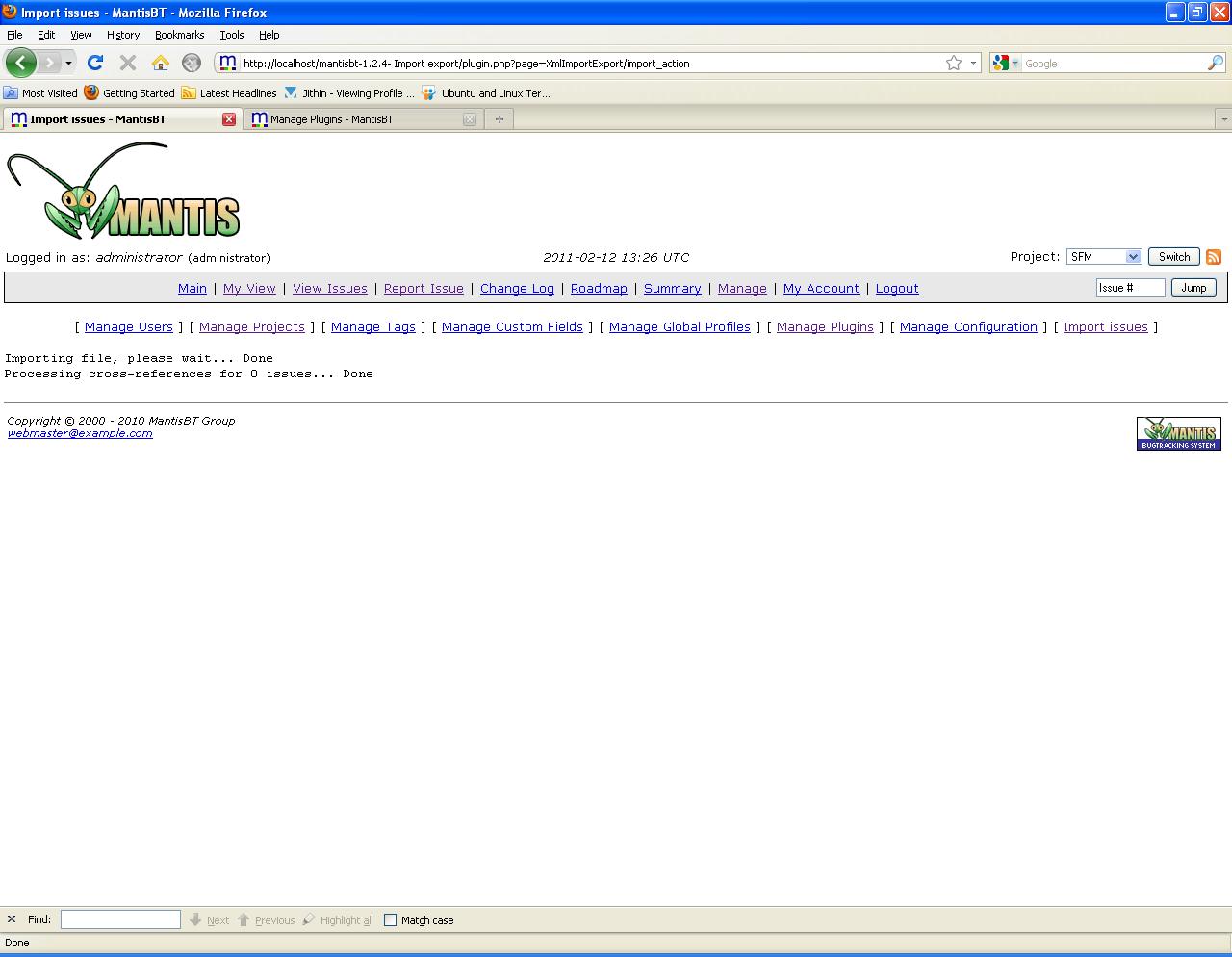Image resolution: width=1232 pixels, height=957 pixels.
Task: Switch to the Manage Plugins tab
Action: tap(331, 119)
